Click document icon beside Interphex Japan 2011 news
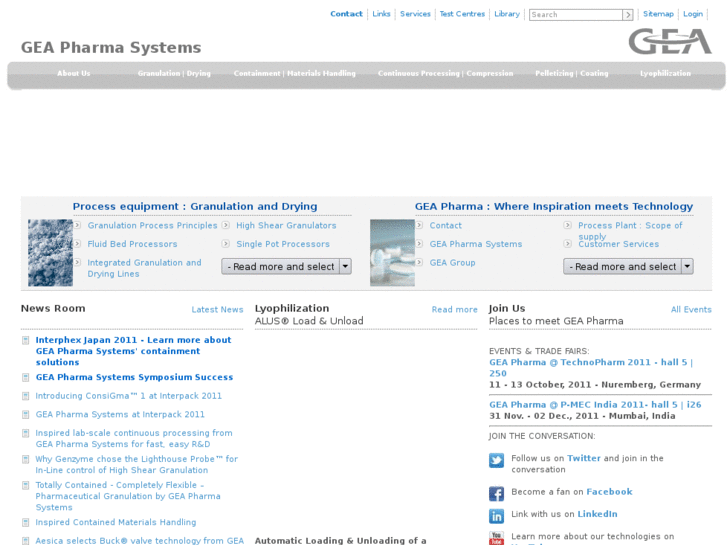The width and height of the screenshot is (727, 545). (26, 341)
